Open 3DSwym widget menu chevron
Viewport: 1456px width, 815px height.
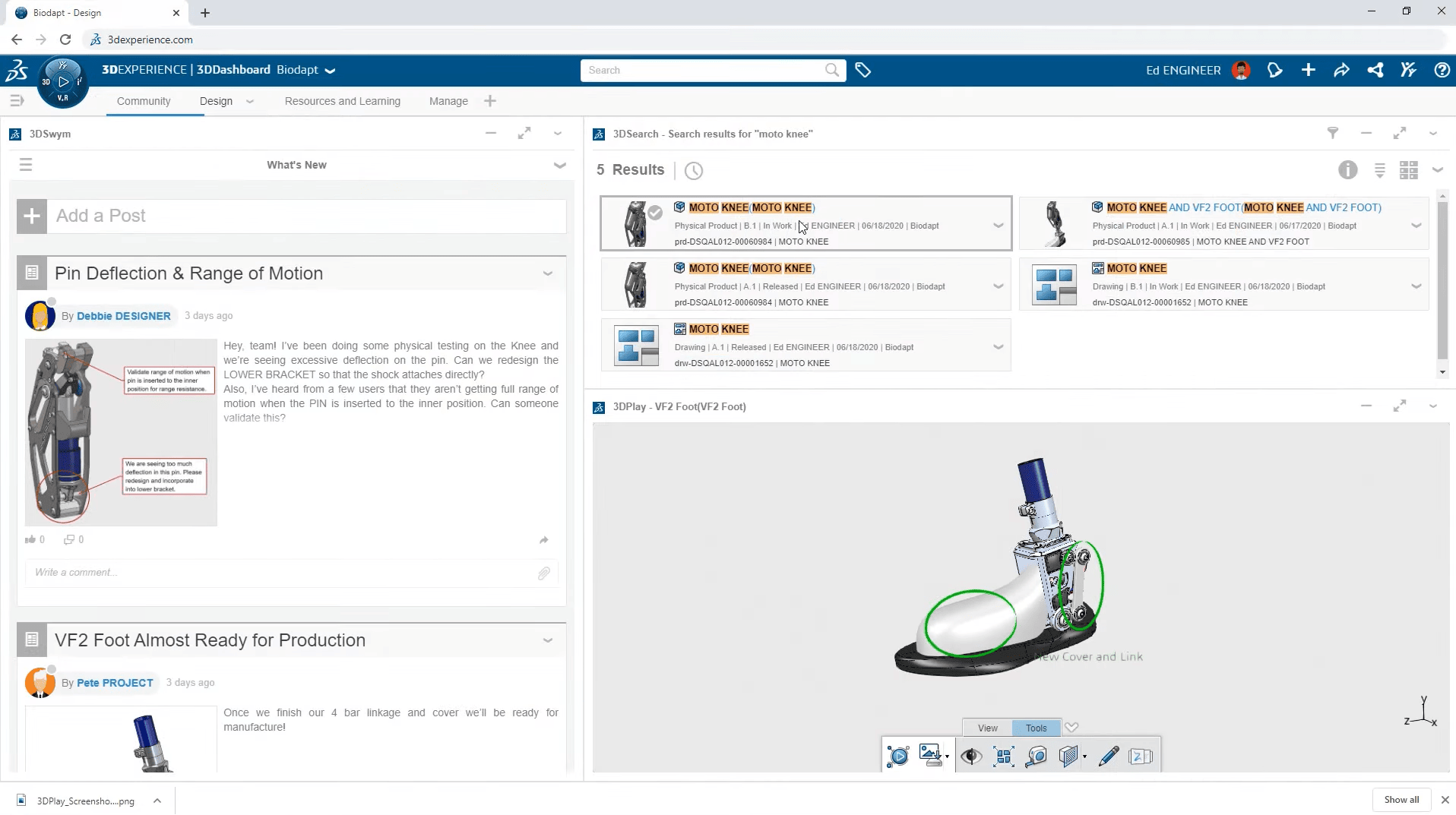click(x=558, y=134)
